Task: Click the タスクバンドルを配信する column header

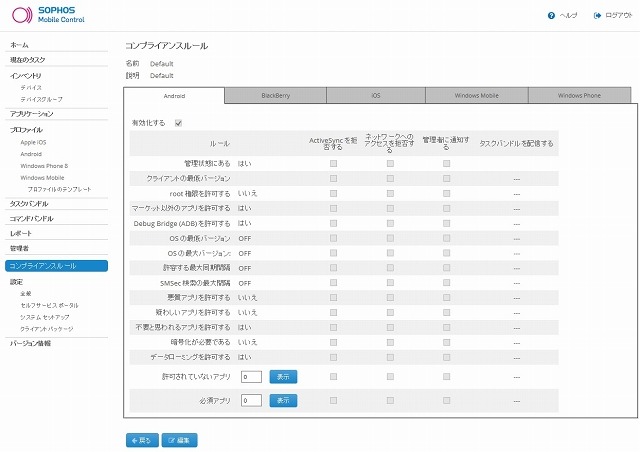Action: (516, 143)
